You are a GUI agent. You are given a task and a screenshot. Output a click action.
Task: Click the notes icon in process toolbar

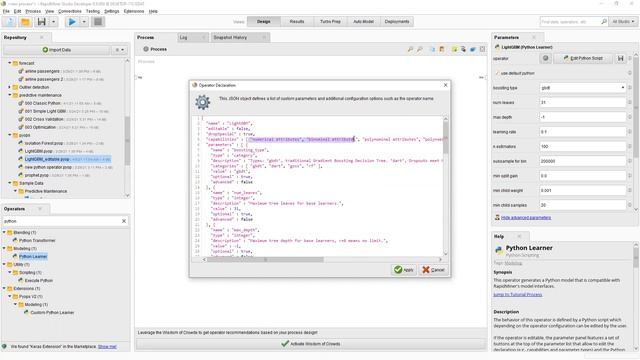click(x=442, y=49)
